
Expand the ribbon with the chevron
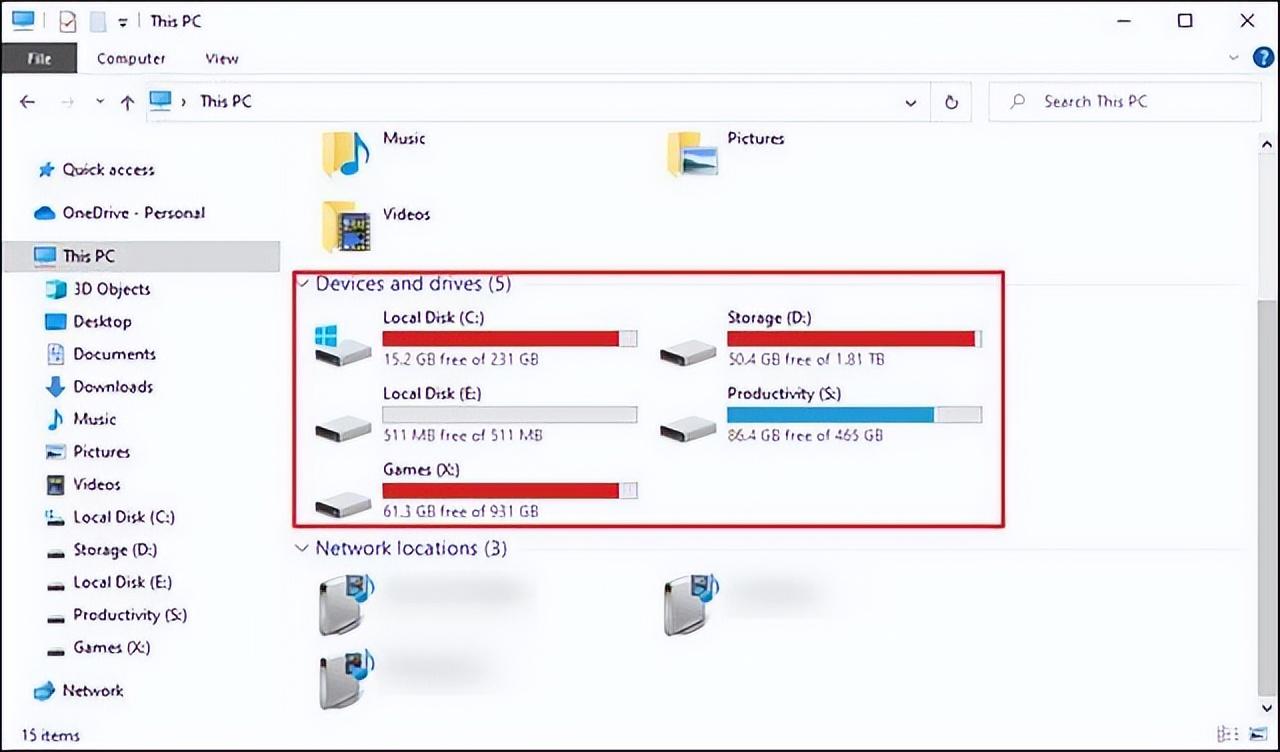point(1233,58)
